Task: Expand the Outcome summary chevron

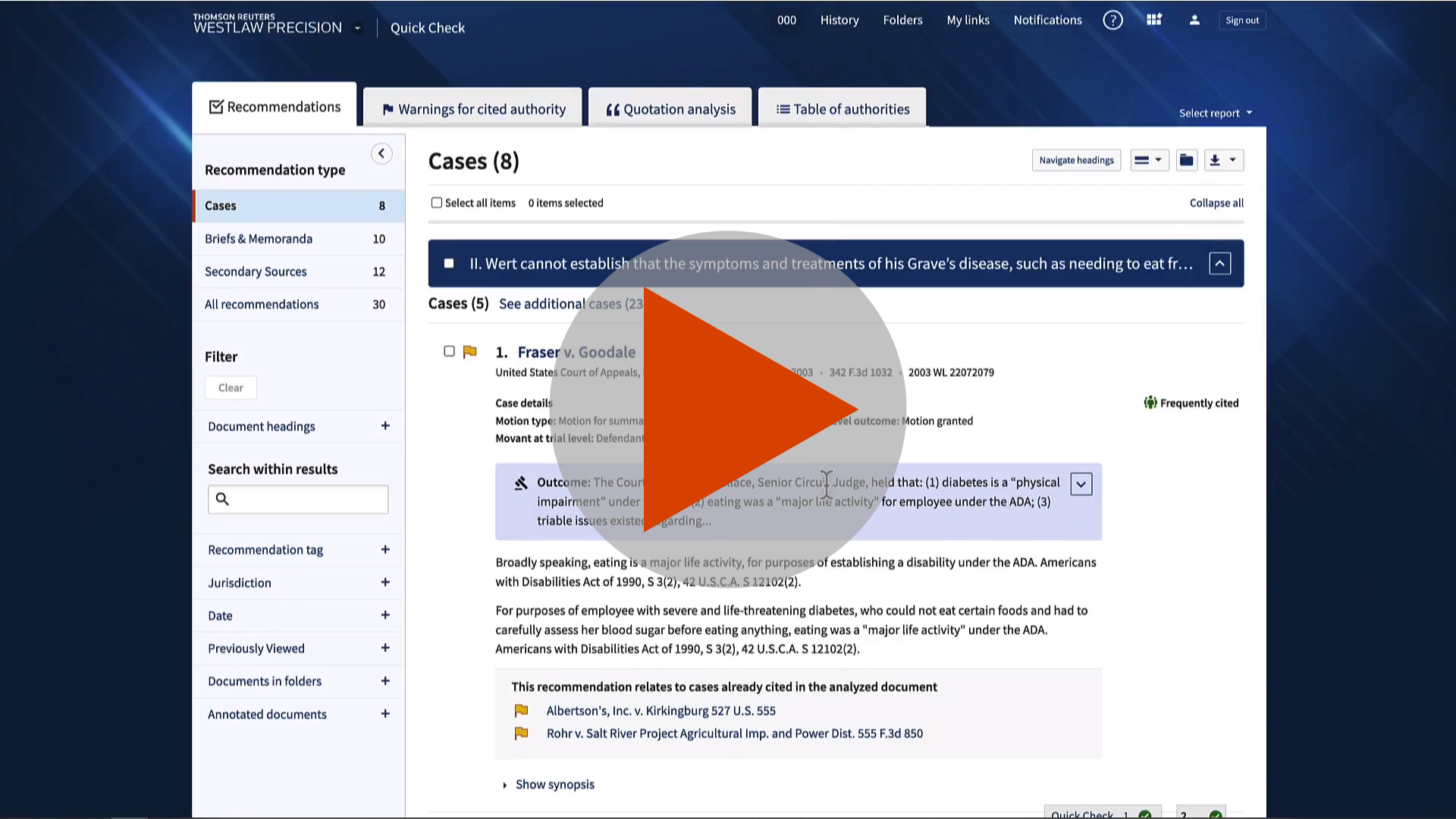Action: [x=1081, y=484]
